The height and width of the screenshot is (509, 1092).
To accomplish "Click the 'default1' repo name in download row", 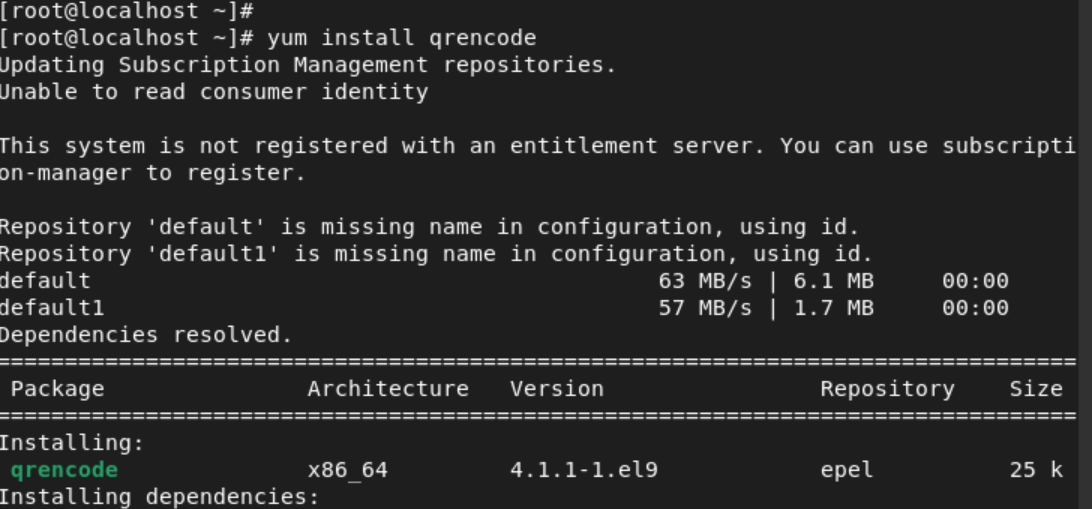I will tap(52, 308).
